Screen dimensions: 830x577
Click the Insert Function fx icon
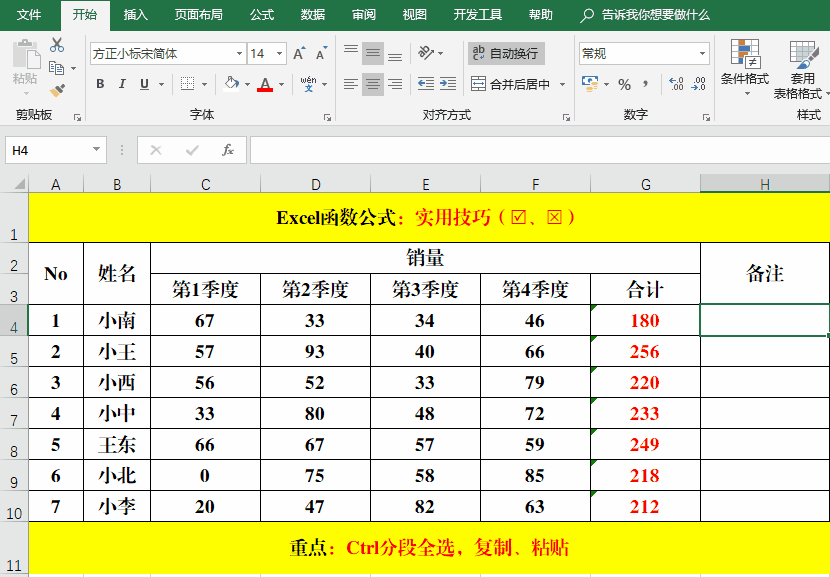pos(228,150)
